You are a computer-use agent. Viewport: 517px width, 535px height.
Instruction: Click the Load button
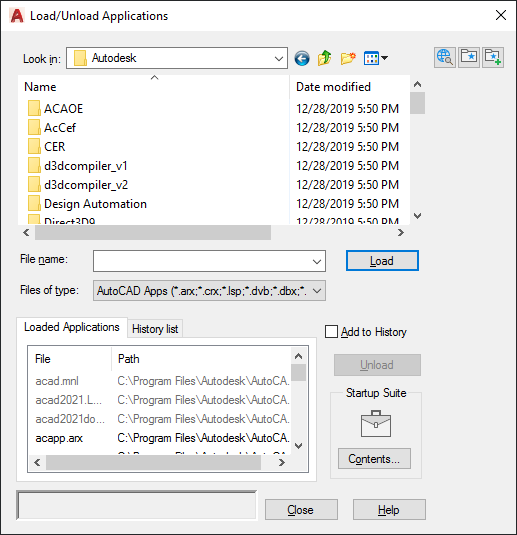tap(382, 261)
